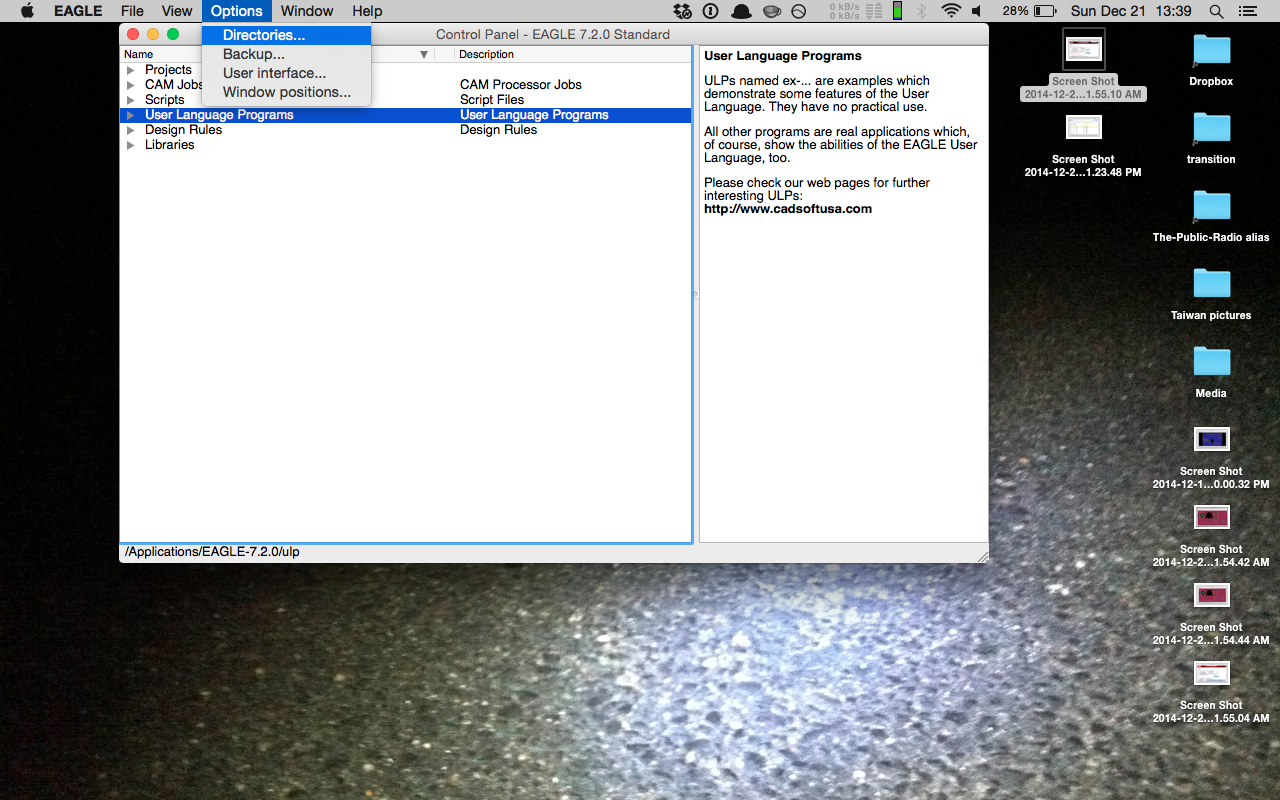Click the bowler hat menu bar icon
Viewport: 1280px width, 800px height.
pos(741,11)
